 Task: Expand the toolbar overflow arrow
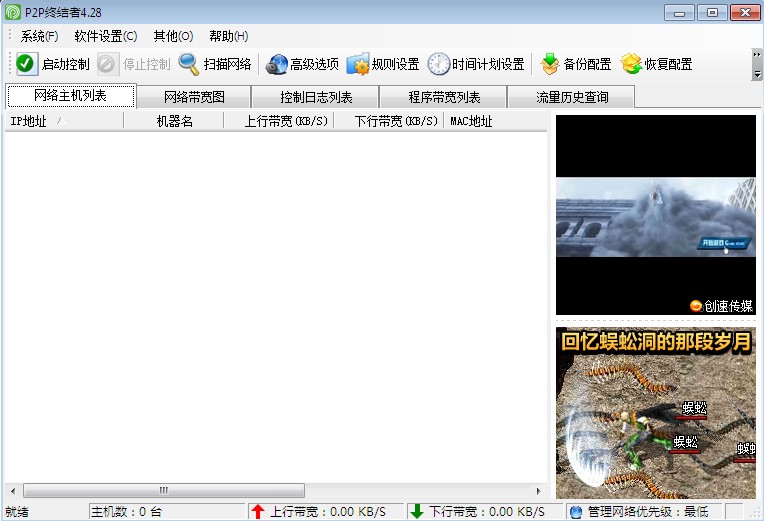[757, 64]
